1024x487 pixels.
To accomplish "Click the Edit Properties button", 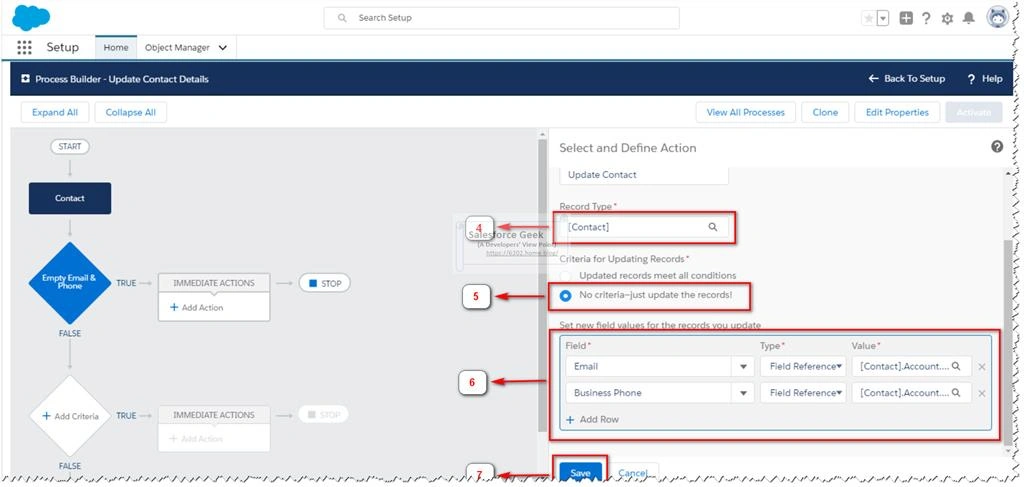I will click(897, 112).
